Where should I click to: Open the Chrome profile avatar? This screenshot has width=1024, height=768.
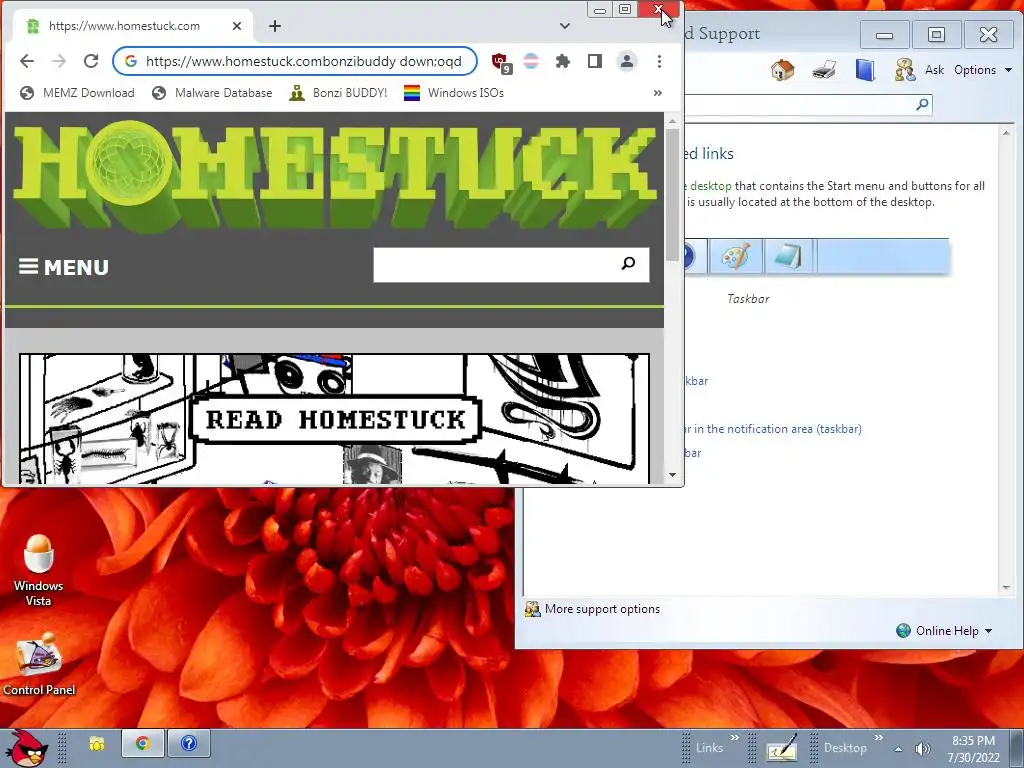tap(626, 61)
